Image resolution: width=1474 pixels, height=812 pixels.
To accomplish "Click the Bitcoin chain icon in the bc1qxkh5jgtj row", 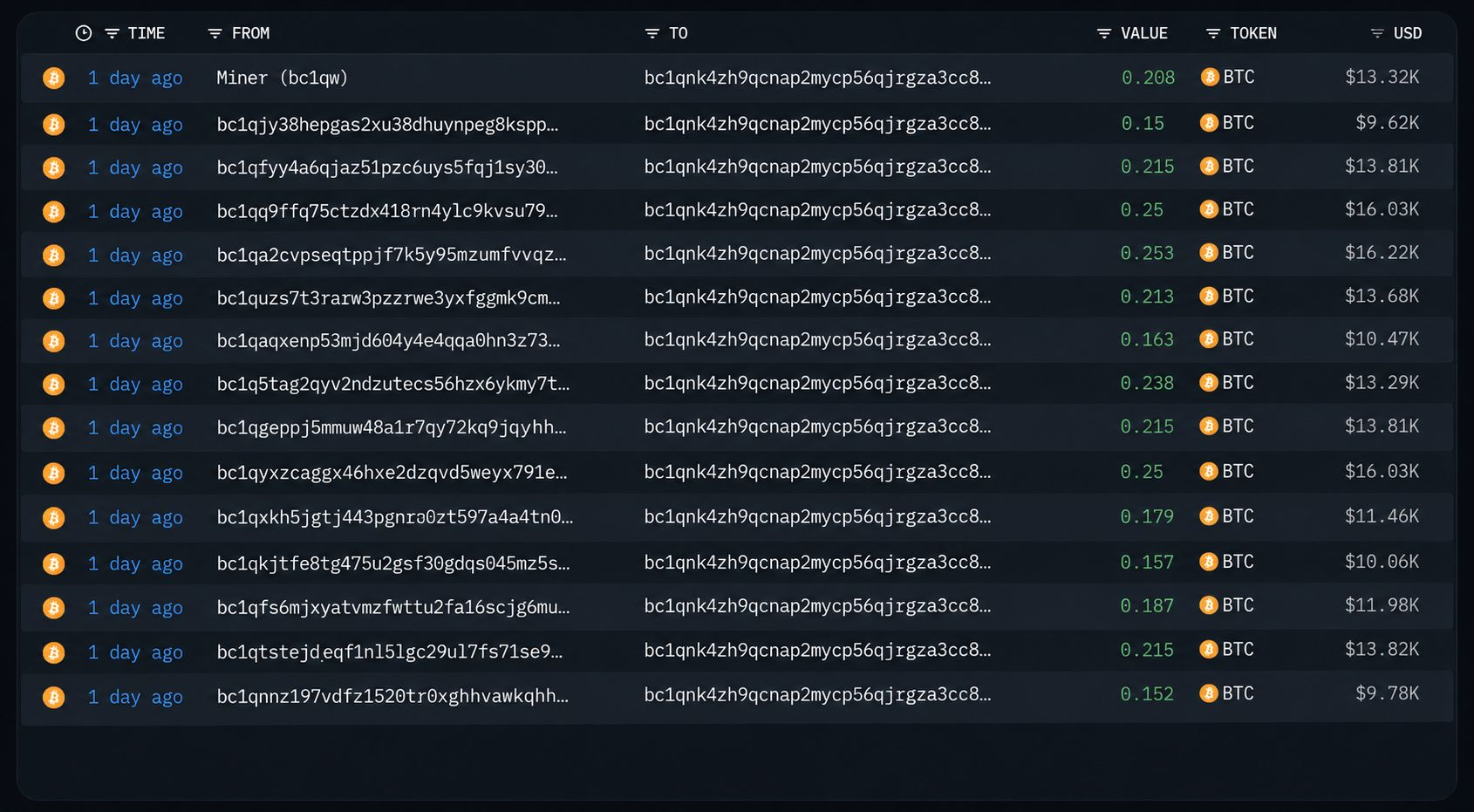I will click(54, 518).
